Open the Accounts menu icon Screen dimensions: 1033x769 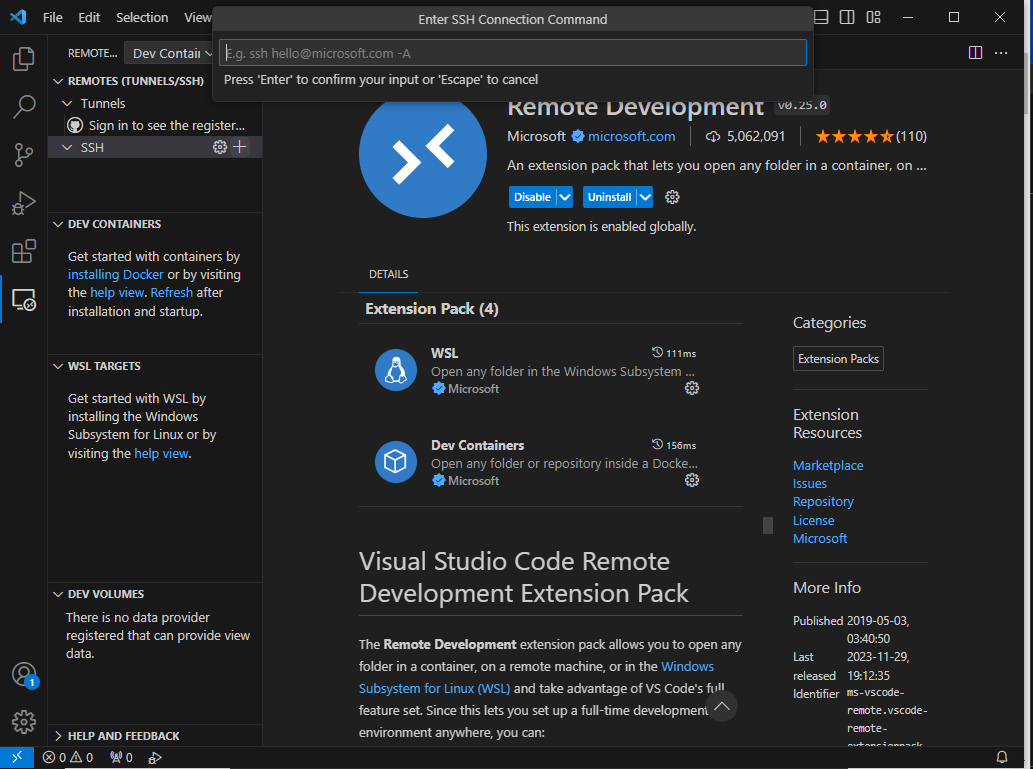click(24, 674)
